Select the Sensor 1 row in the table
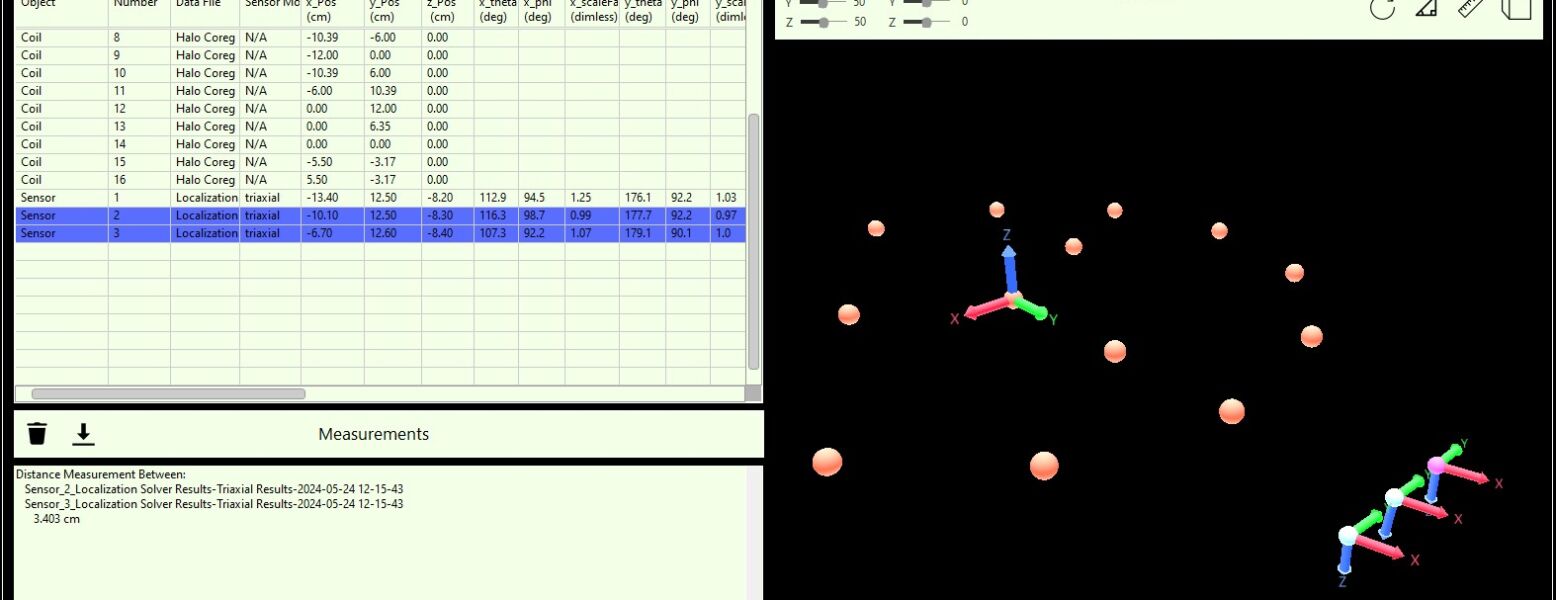The image size is (1556, 600). click(x=380, y=198)
